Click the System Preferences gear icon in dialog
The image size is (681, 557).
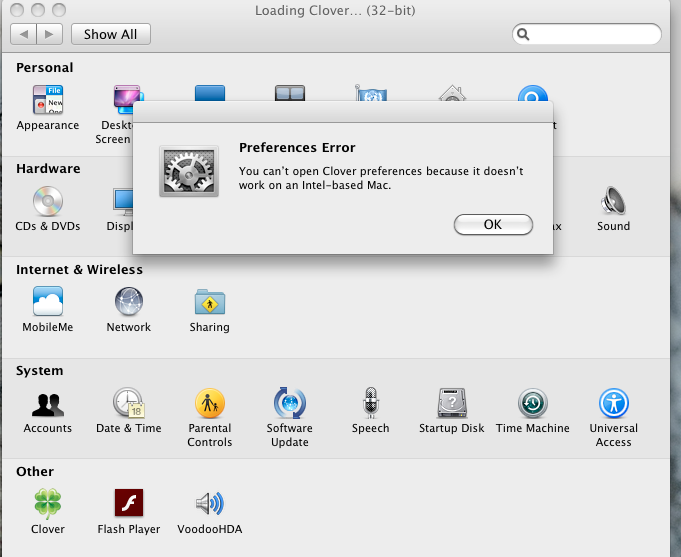pyautogui.click(x=189, y=171)
